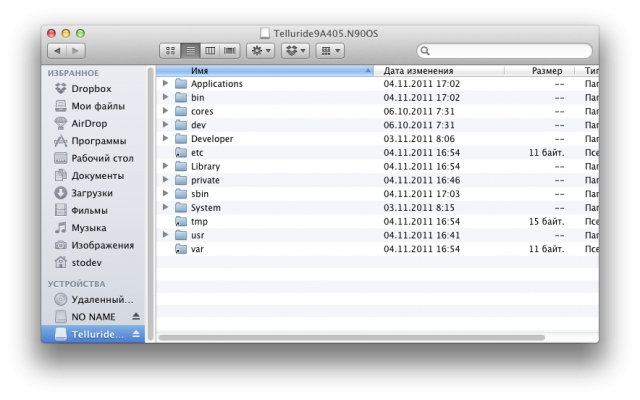Click the sbin folder date 04.11.2011 17:03
Viewport: 640px width, 400px height.
422,194
